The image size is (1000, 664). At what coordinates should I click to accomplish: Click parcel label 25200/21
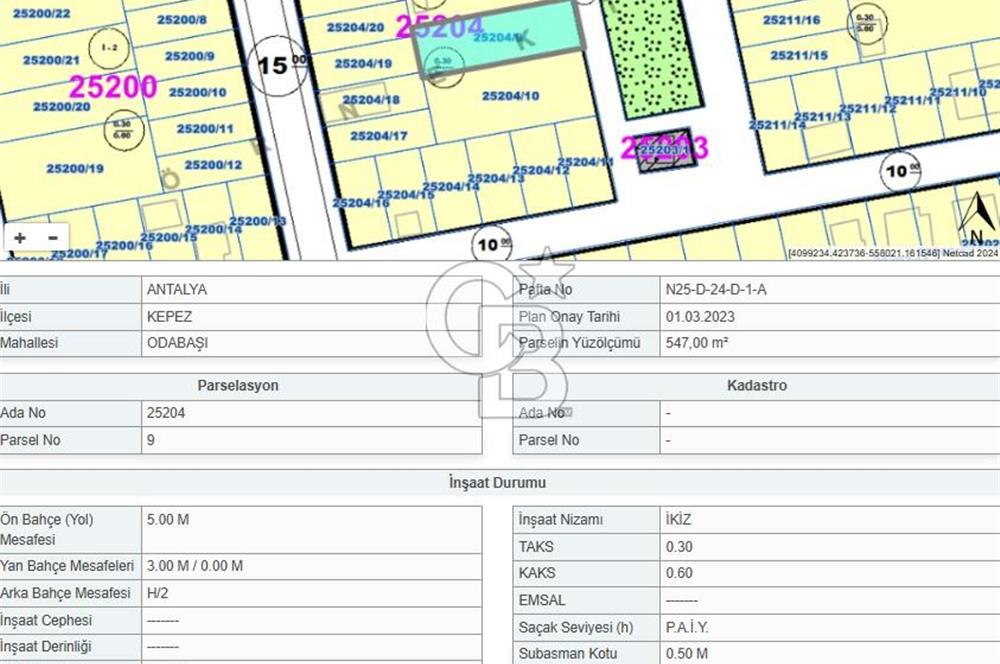[51, 61]
